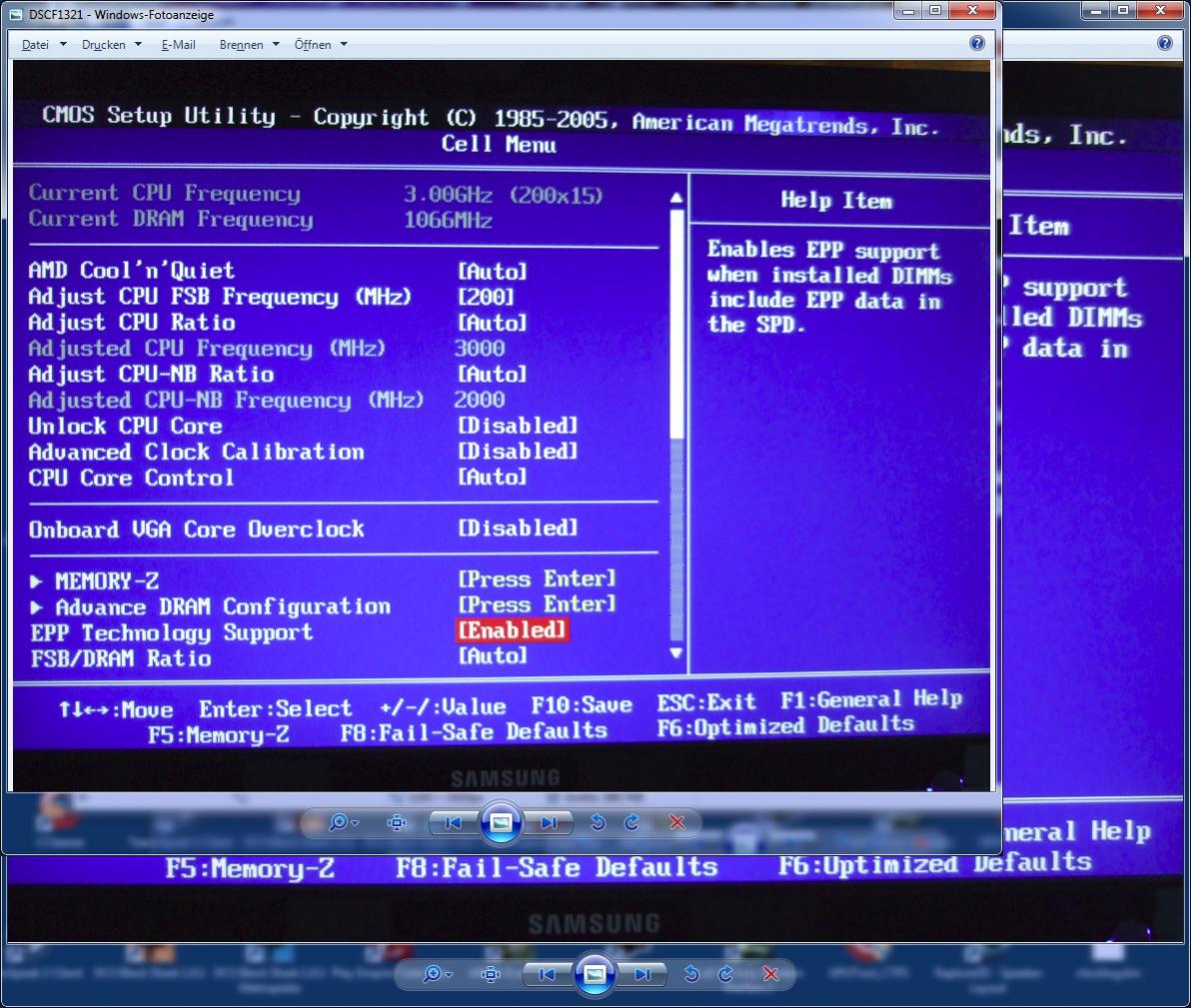Go to previous photo in background window
The height and width of the screenshot is (1008, 1191).
(547, 974)
